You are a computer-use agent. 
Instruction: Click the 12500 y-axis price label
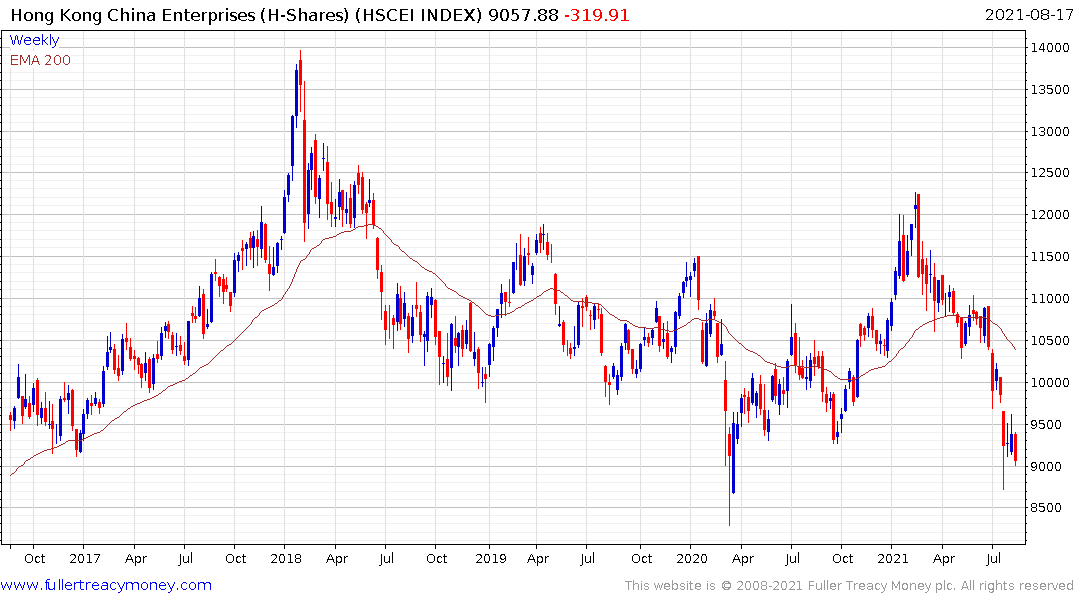pyautogui.click(x=1050, y=173)
